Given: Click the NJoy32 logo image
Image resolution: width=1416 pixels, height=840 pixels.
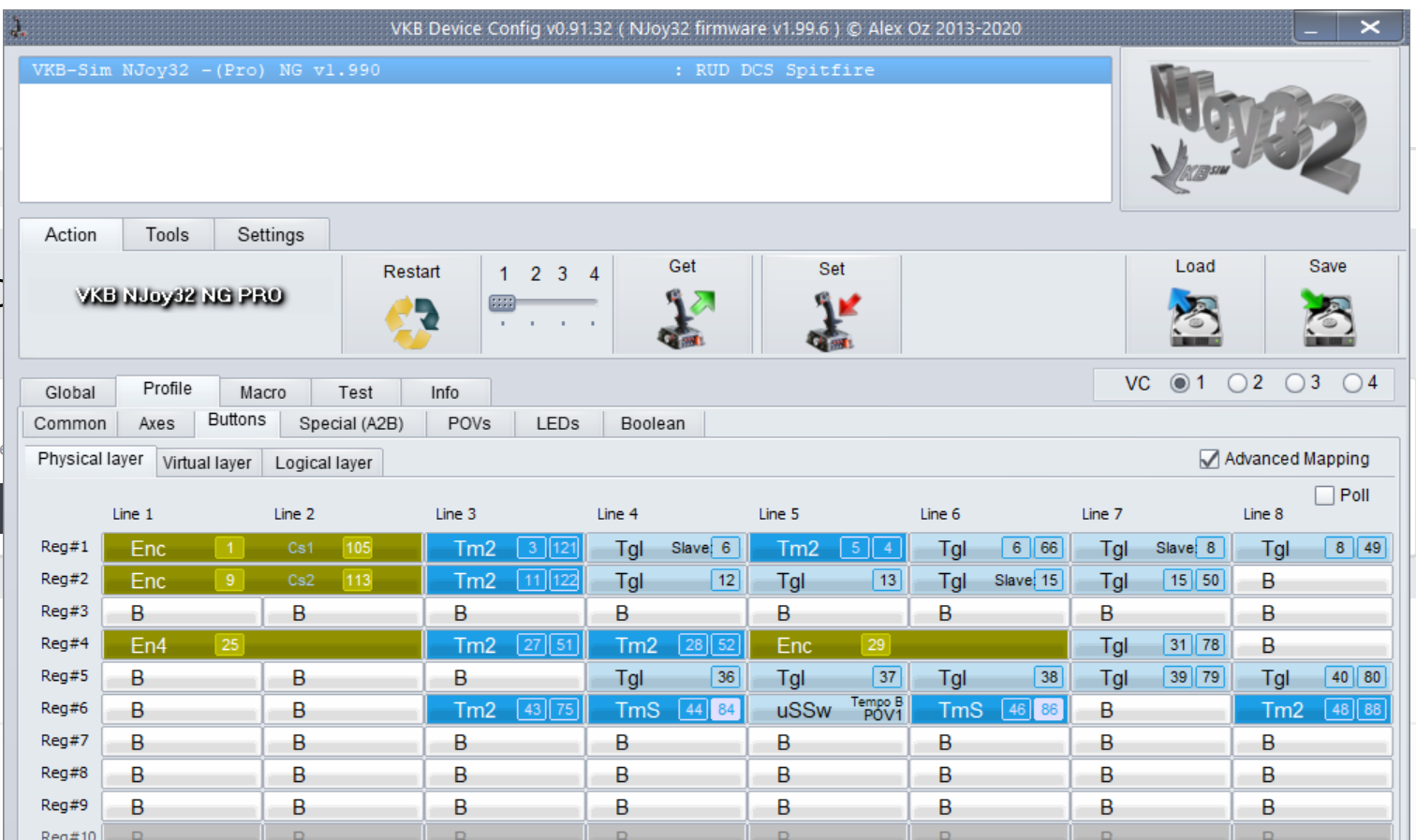Looking at the screenshot, I should 1259,128.
